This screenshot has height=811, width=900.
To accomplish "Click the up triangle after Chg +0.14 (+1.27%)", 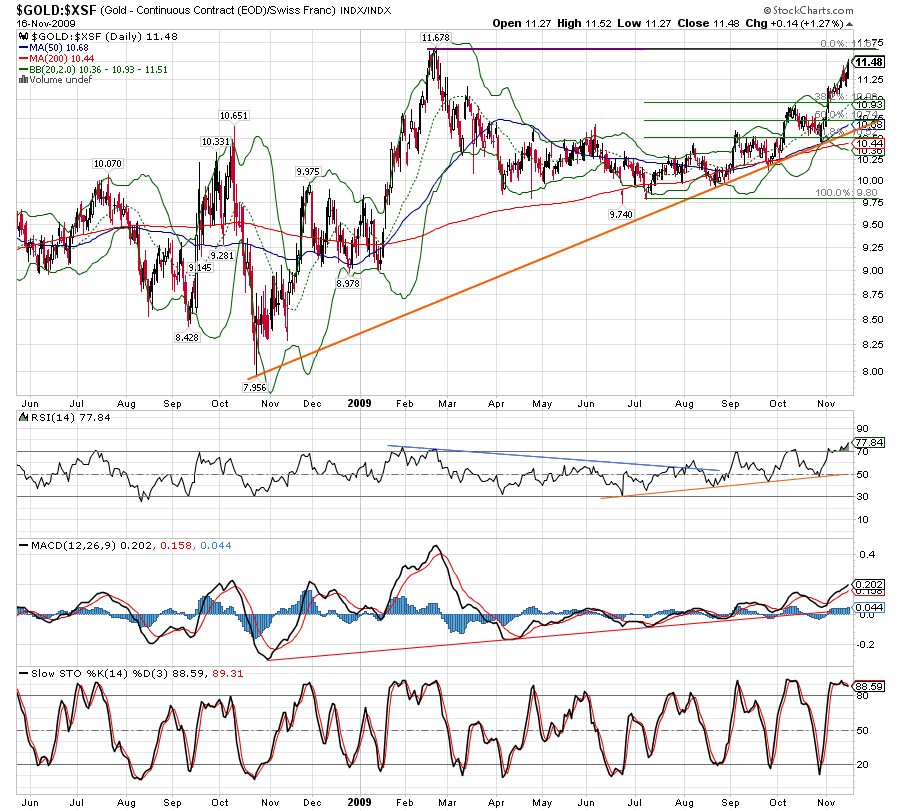I will tap(849, 24).
